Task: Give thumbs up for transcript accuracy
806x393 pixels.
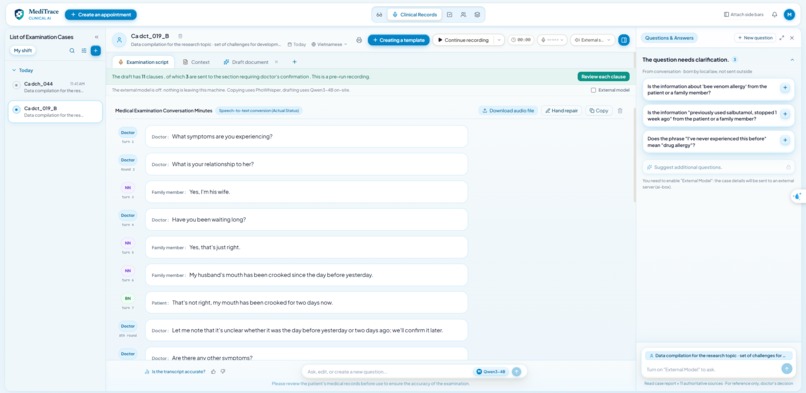Action: (213, 371)
